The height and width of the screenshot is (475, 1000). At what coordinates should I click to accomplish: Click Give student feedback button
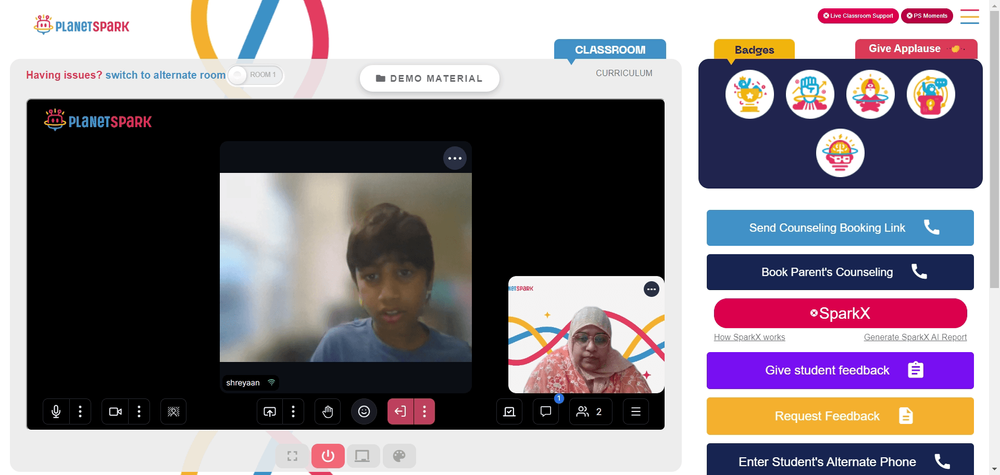coord(840,370)
